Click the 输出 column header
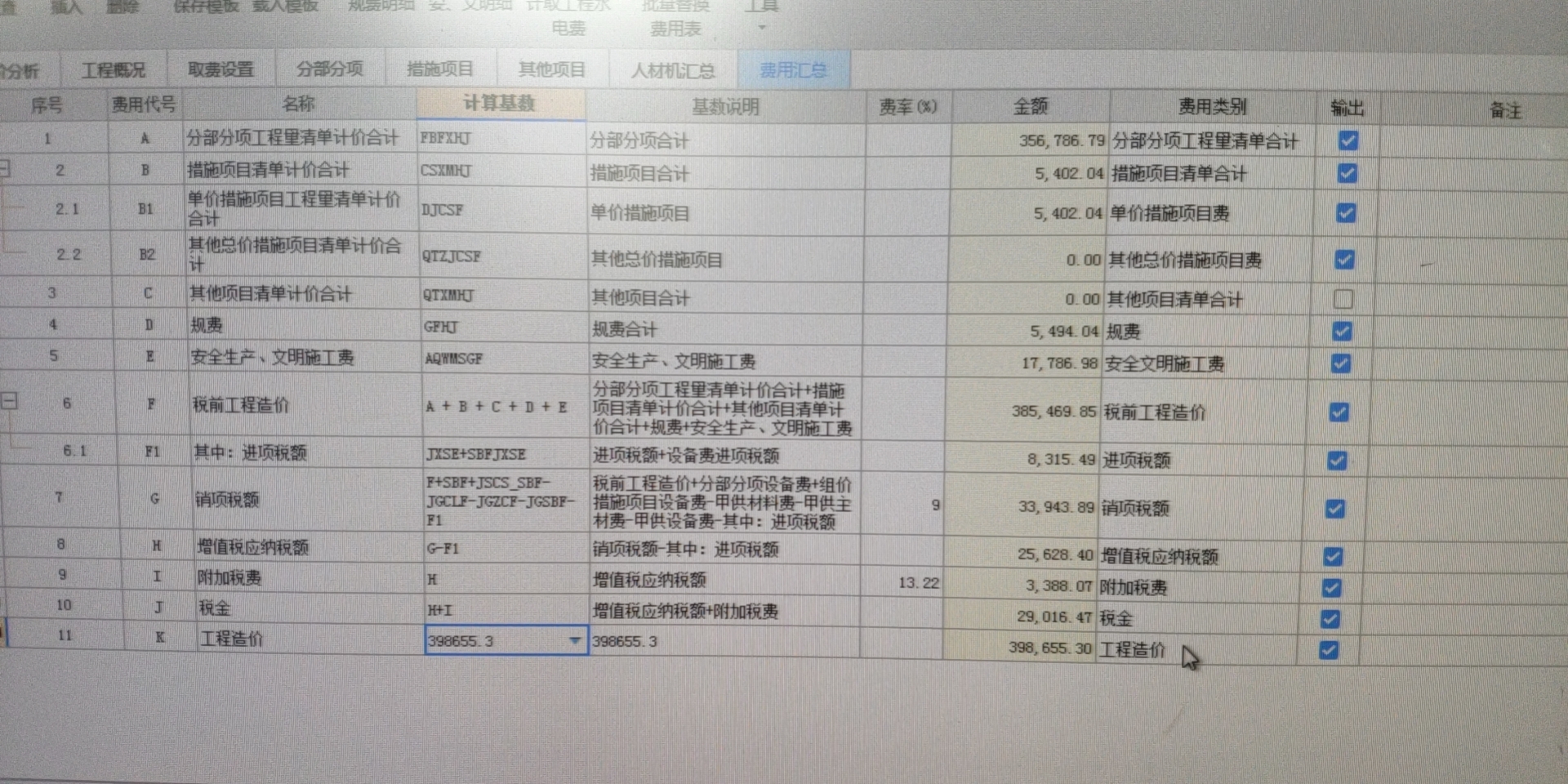The height and width of the screenshot is (784, 1568). tap(1347, 108)
